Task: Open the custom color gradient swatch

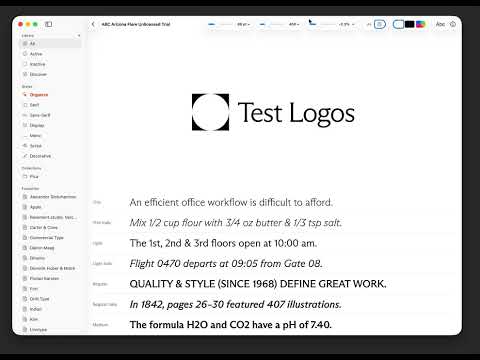Action: point(420,24)
